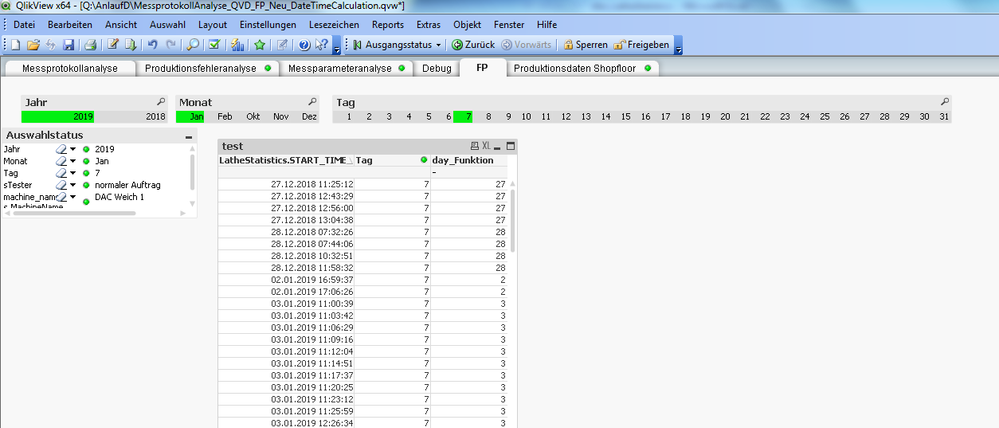The height and width of the screenshot is (428, 999).
Task: Click the day_Funktion column header
Action: pyautogui.click(x=468, y=160)
